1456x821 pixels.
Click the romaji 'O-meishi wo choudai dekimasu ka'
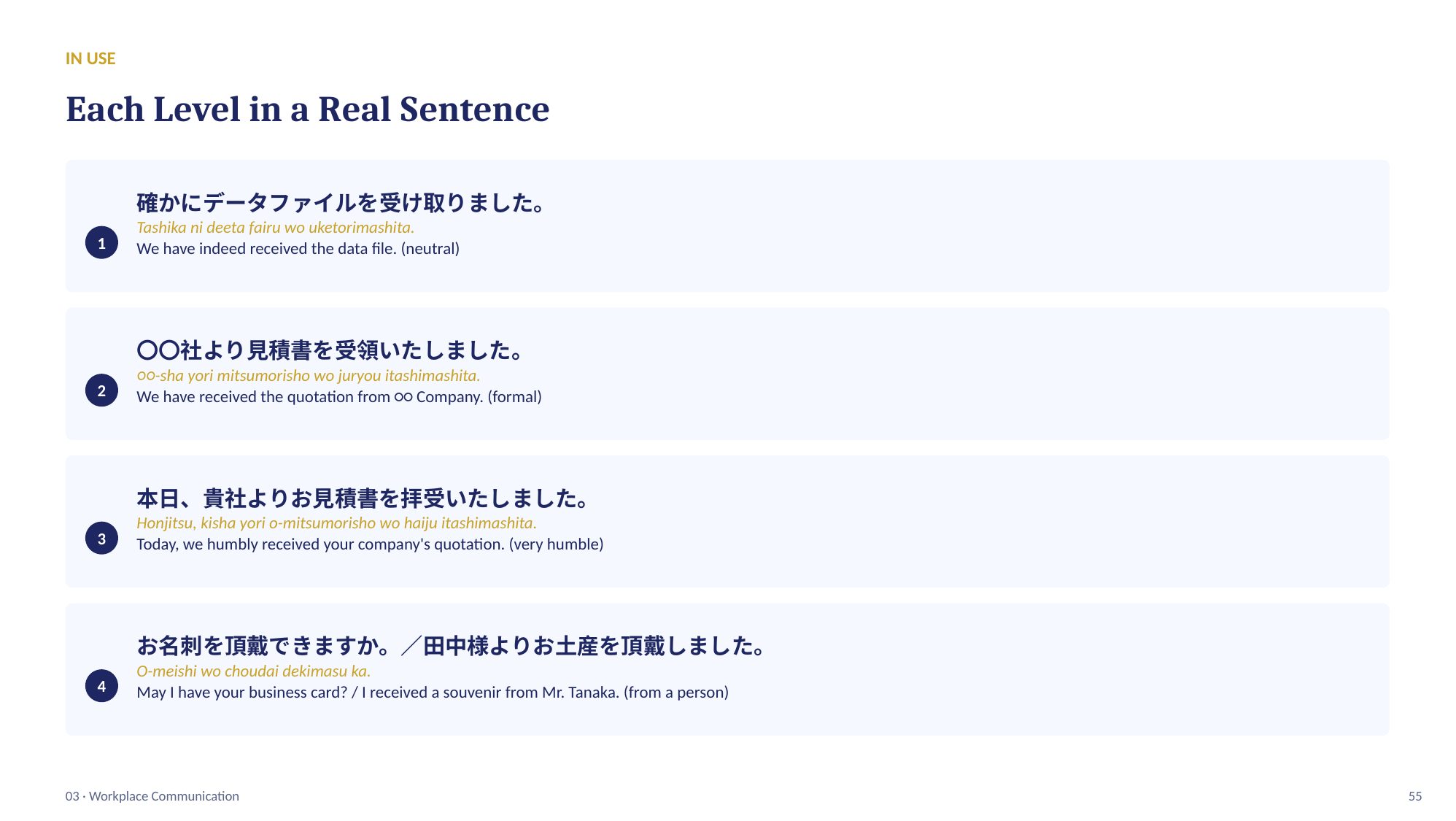(x=253, y=671)
